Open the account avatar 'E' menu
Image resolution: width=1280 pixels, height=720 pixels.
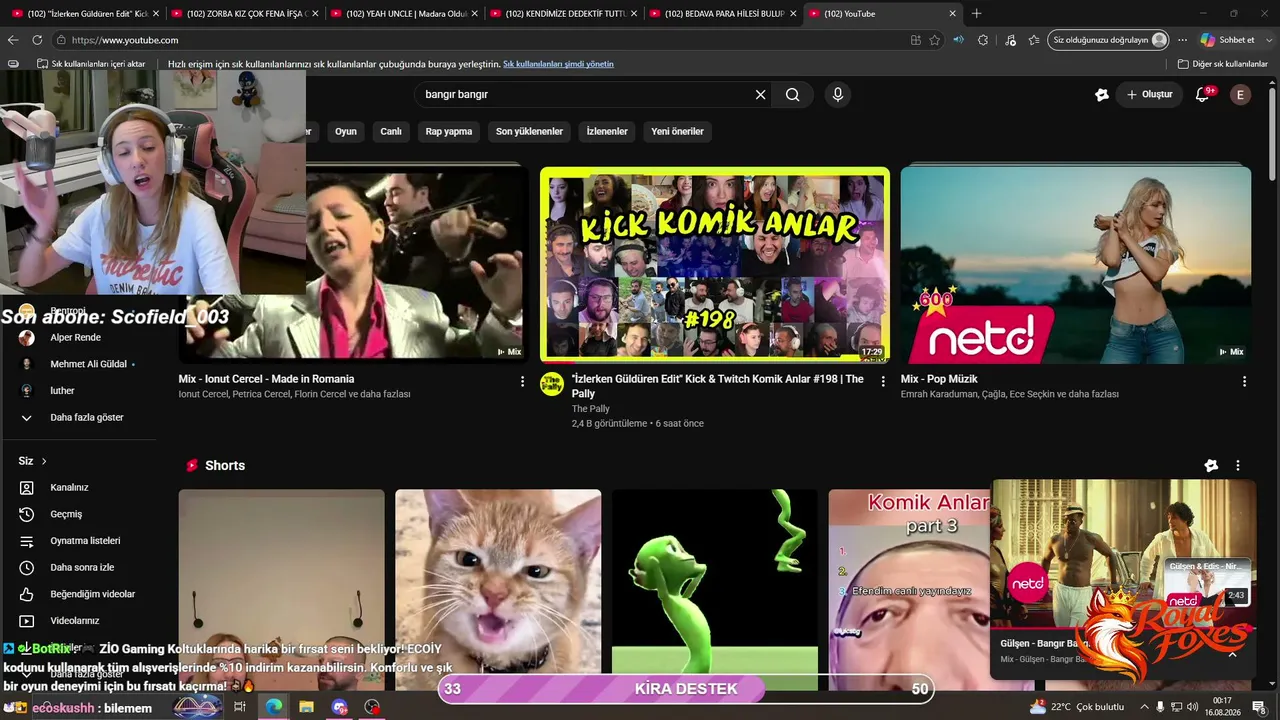[1240, 94]
